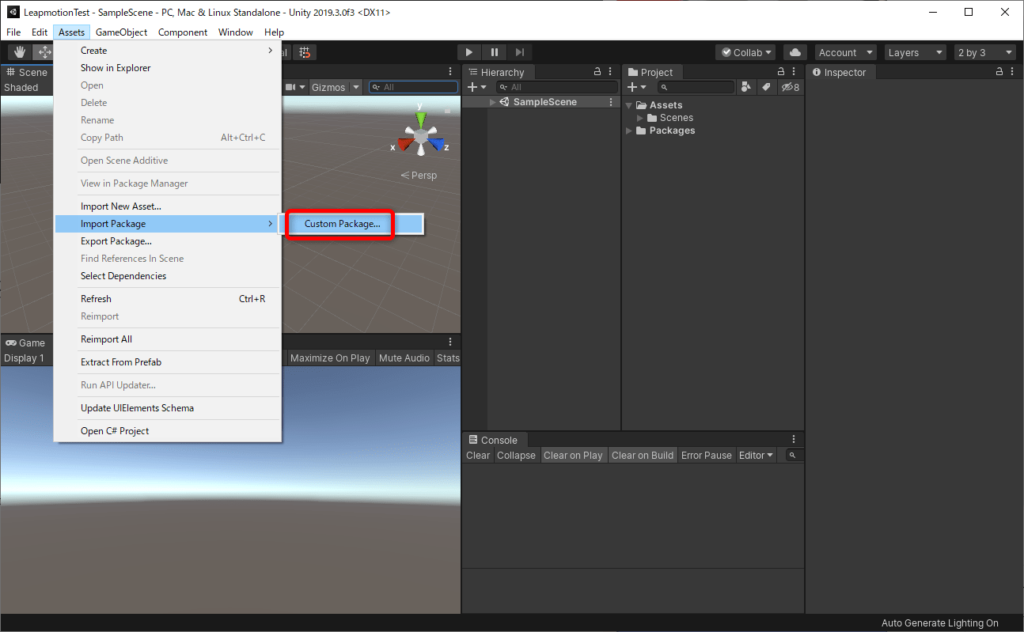Open the Project panel's three-dot options menu
The width and height of the screenshot is (1024, 632).
point(794,72)
